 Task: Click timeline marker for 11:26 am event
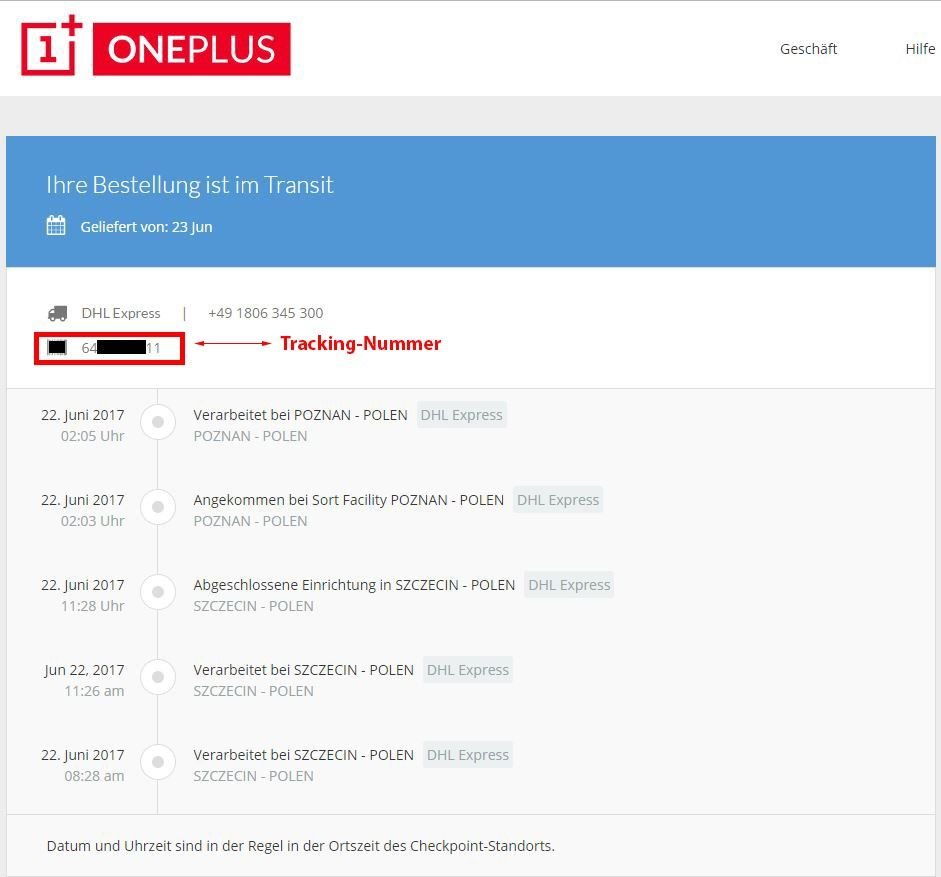[158, 677]
